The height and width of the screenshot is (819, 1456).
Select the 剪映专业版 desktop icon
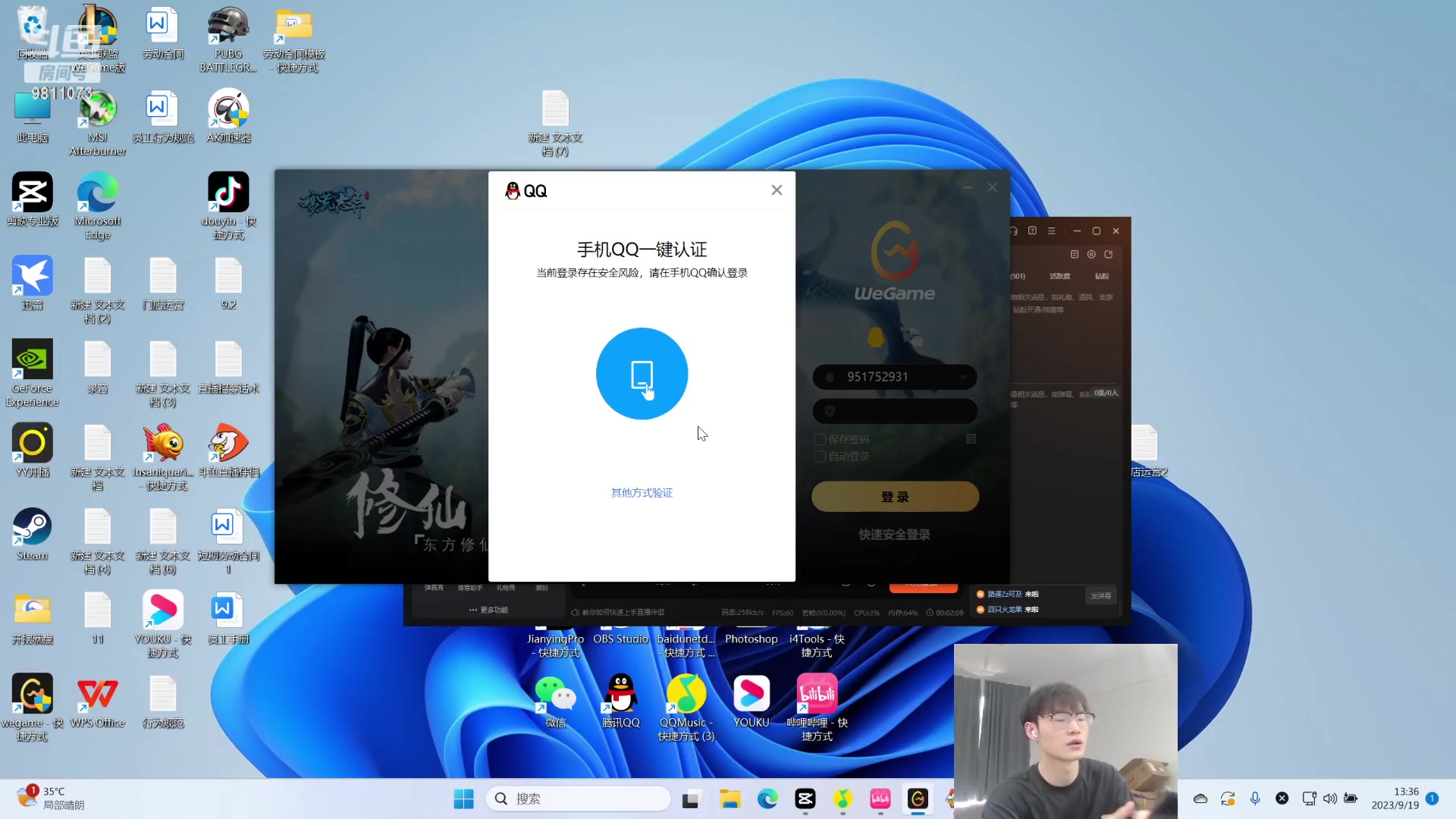pyautogui.click(x=32, y=200)
